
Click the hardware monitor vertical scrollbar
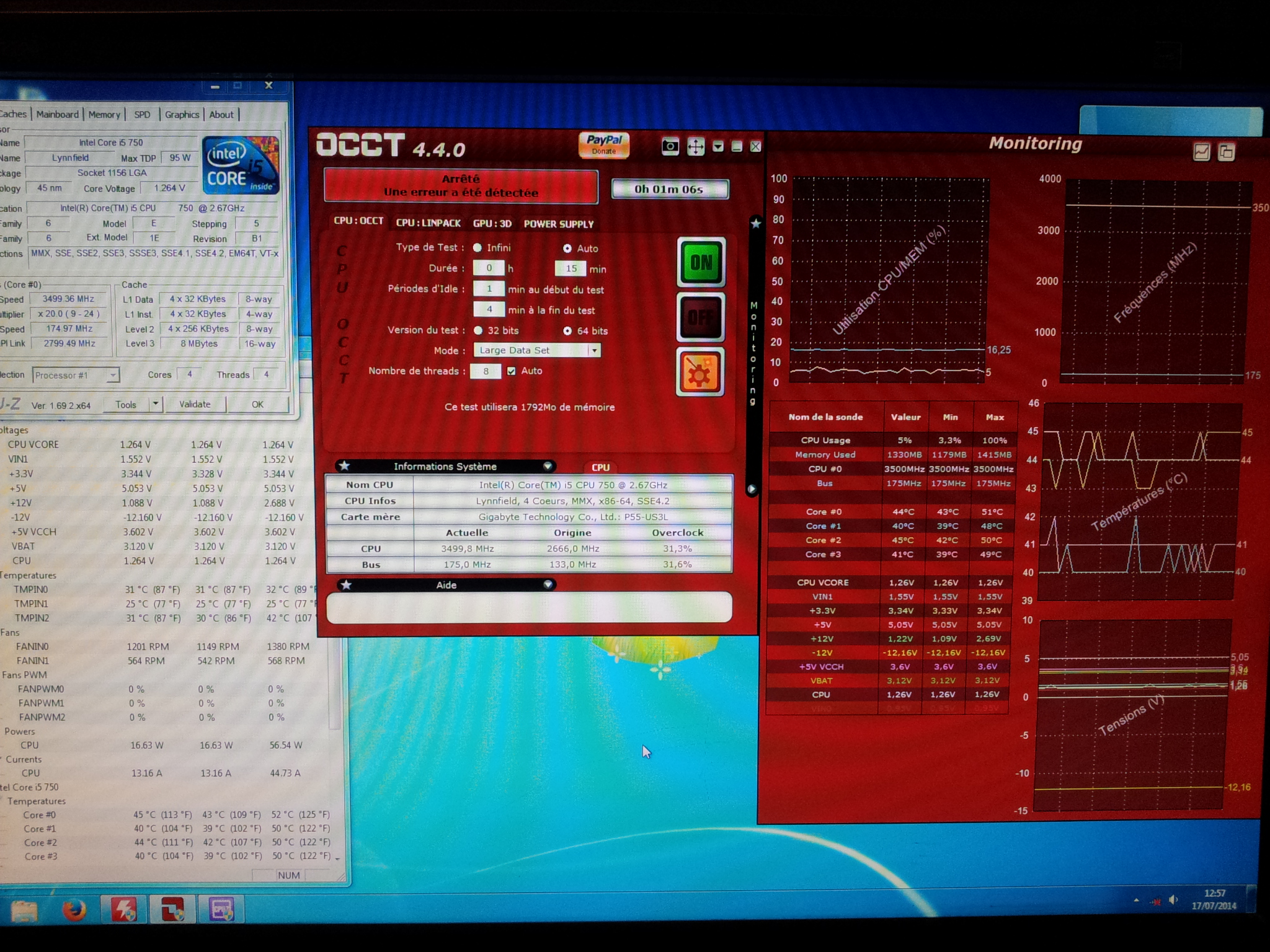pos(335,682)
